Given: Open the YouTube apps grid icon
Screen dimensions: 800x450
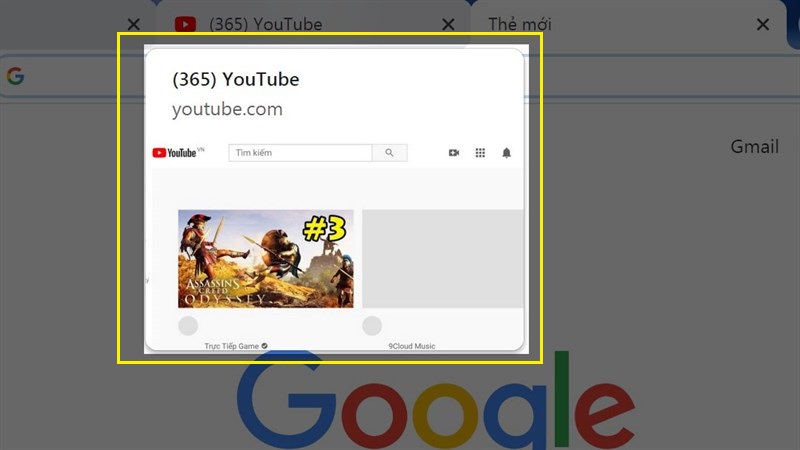Looking at the screenshot, I should point(480,153).
